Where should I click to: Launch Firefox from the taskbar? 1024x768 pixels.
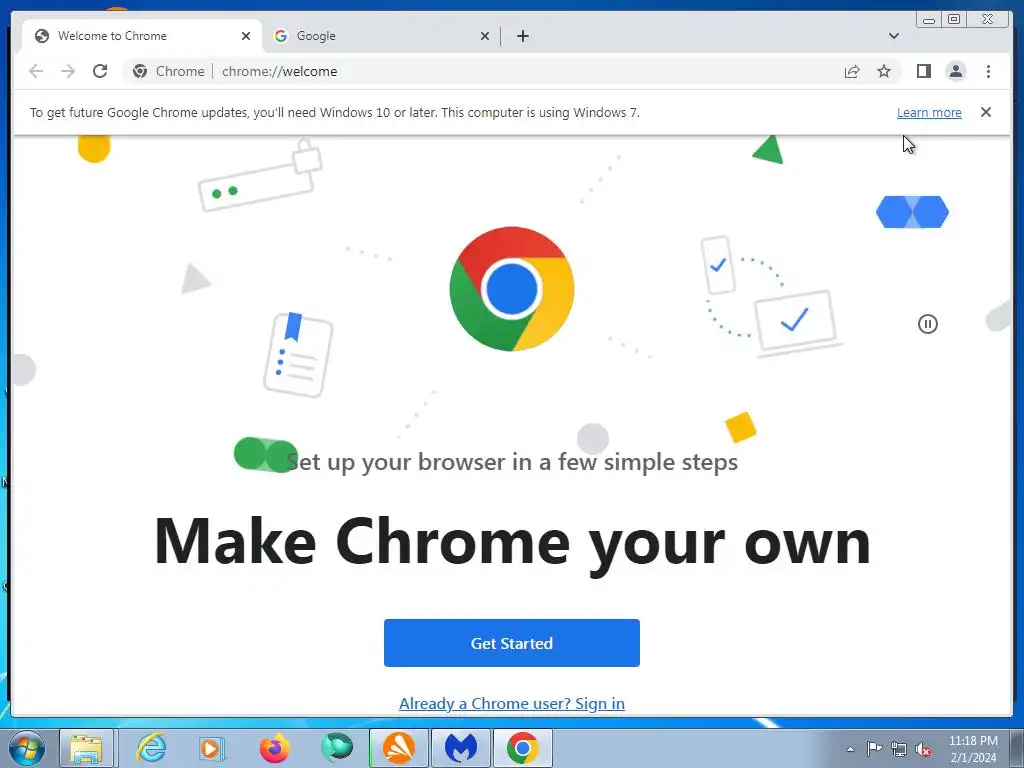(x=274, y=748)
